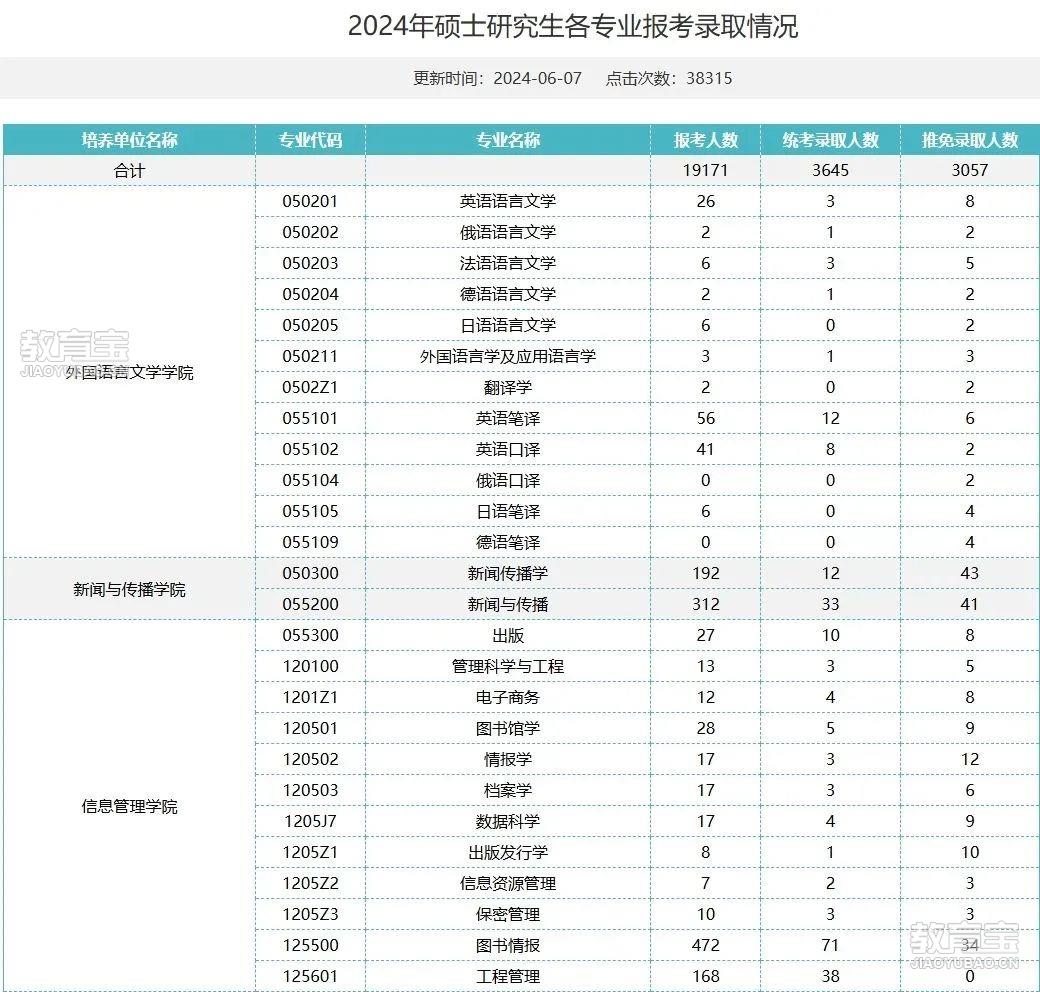Click major code "050201"
This screenshot has width=1040, height=992.
(310, 202)
